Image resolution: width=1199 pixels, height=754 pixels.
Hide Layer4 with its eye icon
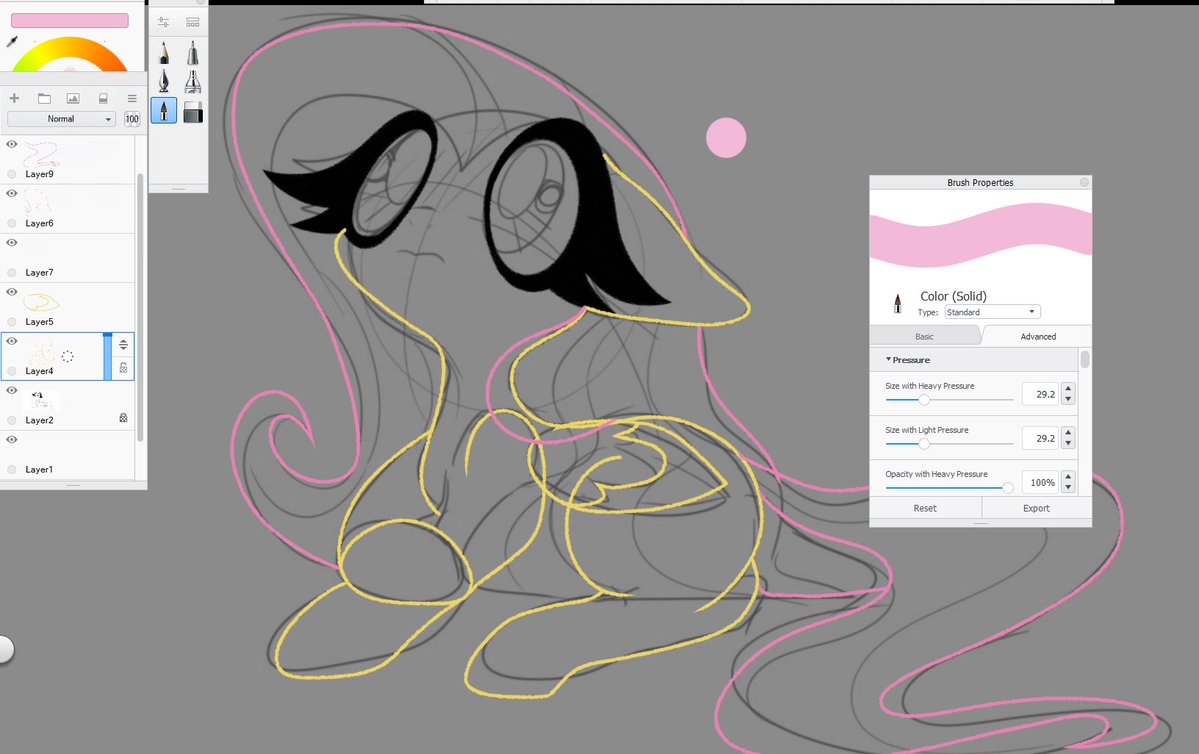[x=11, y=341]
